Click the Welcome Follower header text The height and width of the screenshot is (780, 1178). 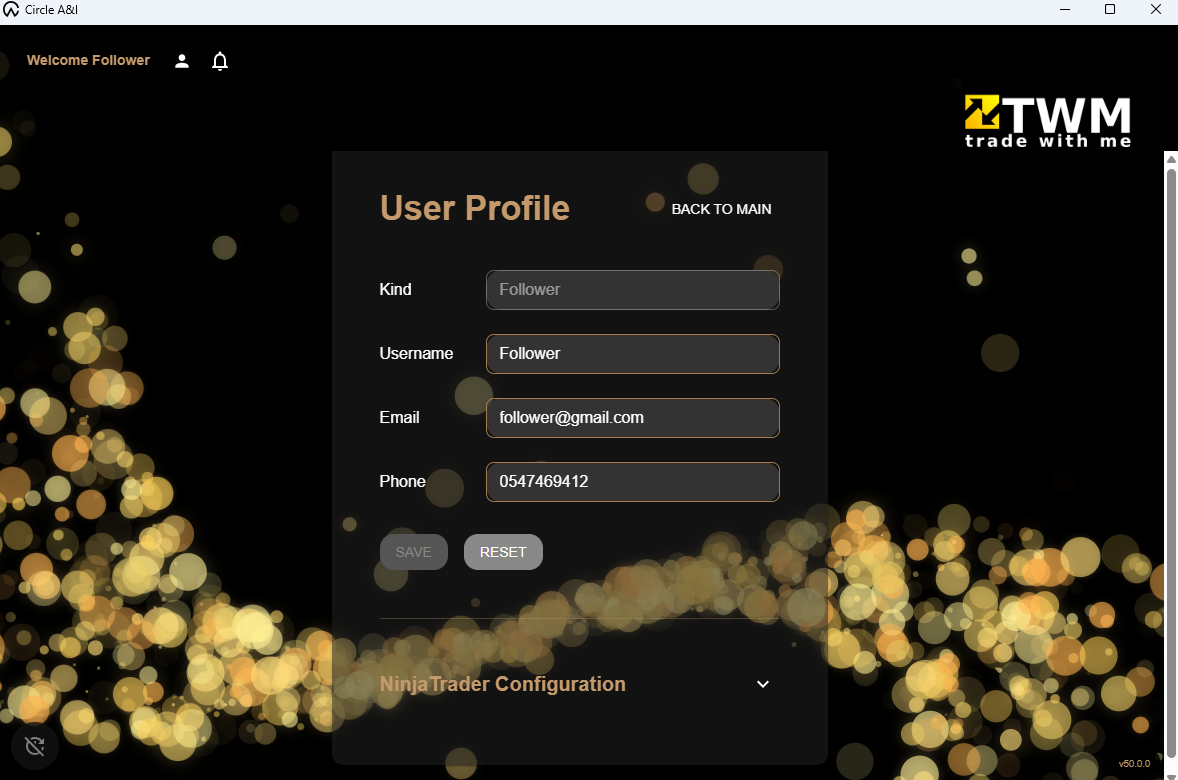88,60
